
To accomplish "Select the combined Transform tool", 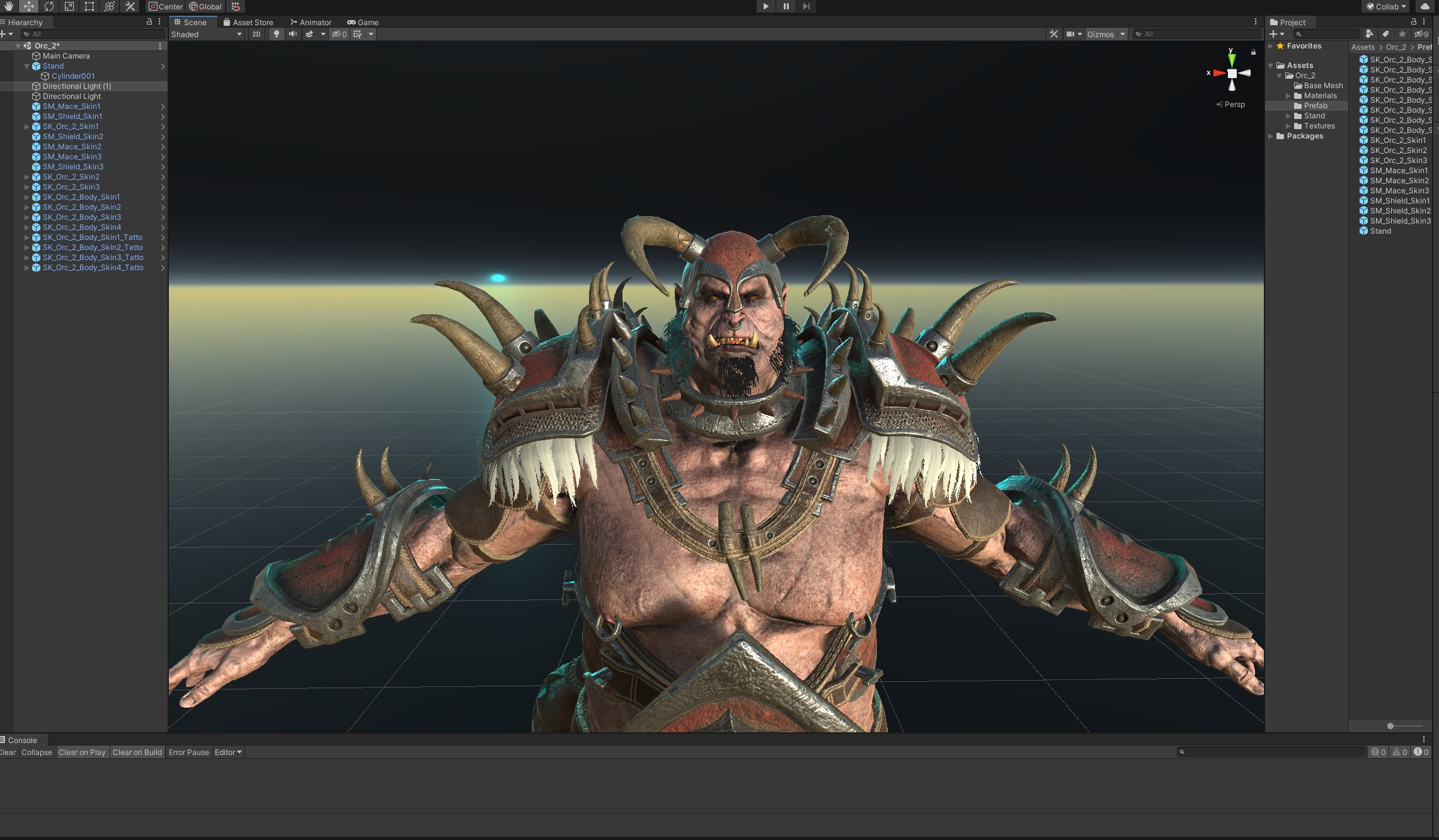I will pyautogui.click(x=110, y=6).
